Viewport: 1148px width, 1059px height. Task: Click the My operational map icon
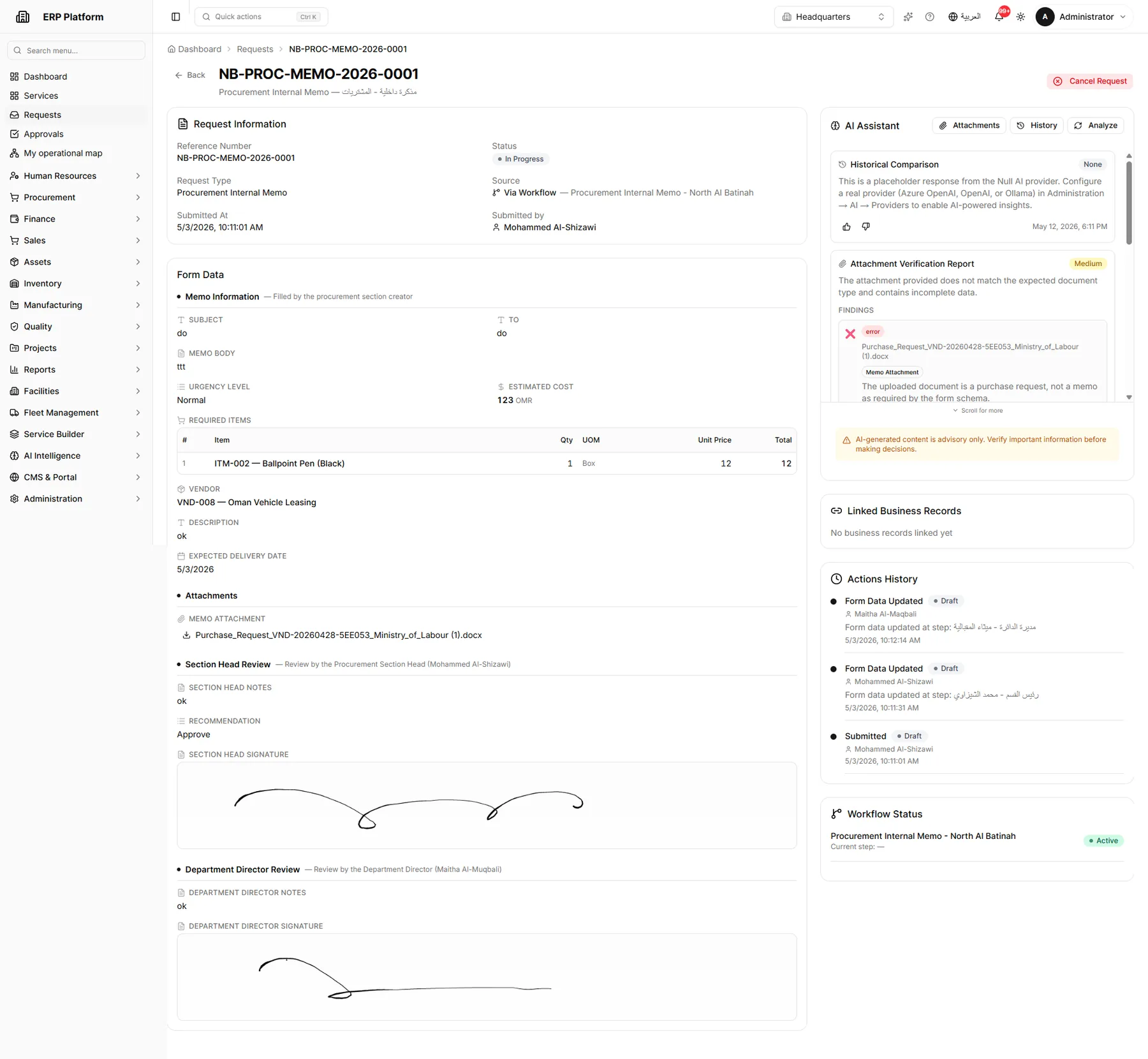point(15,153)
